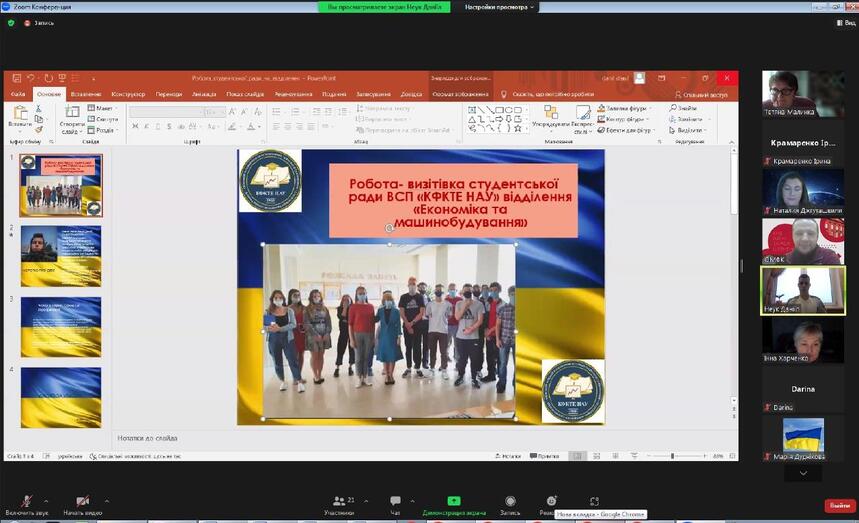The image size is (859, 523).
Task: Open PowerPoint Файл tab
Action: pos(18,94)
